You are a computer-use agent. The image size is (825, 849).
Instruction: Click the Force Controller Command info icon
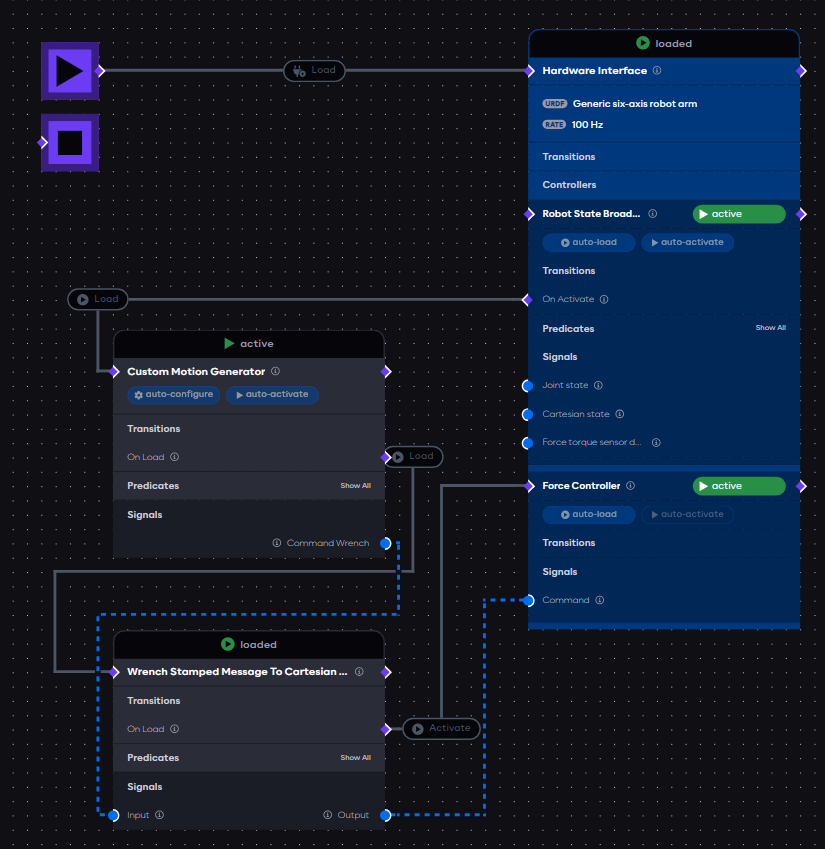pyautogui.click(x=600, y=601)
